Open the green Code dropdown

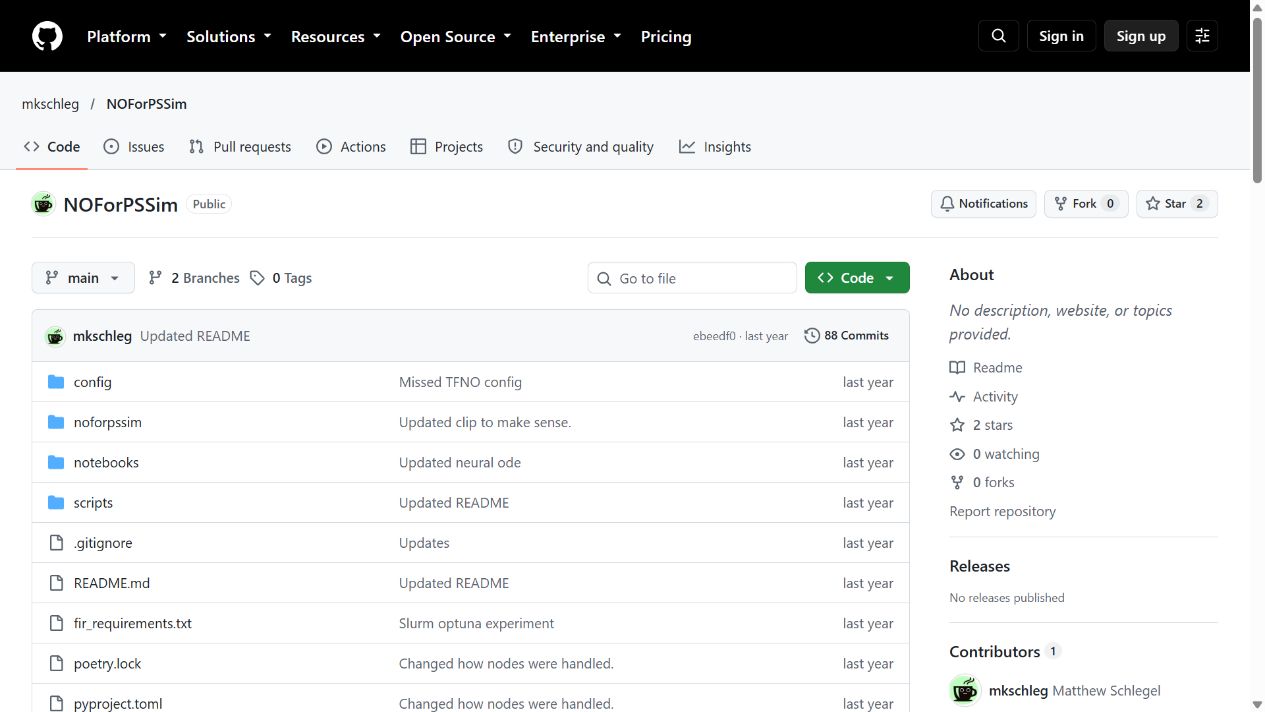click(857, 278)
